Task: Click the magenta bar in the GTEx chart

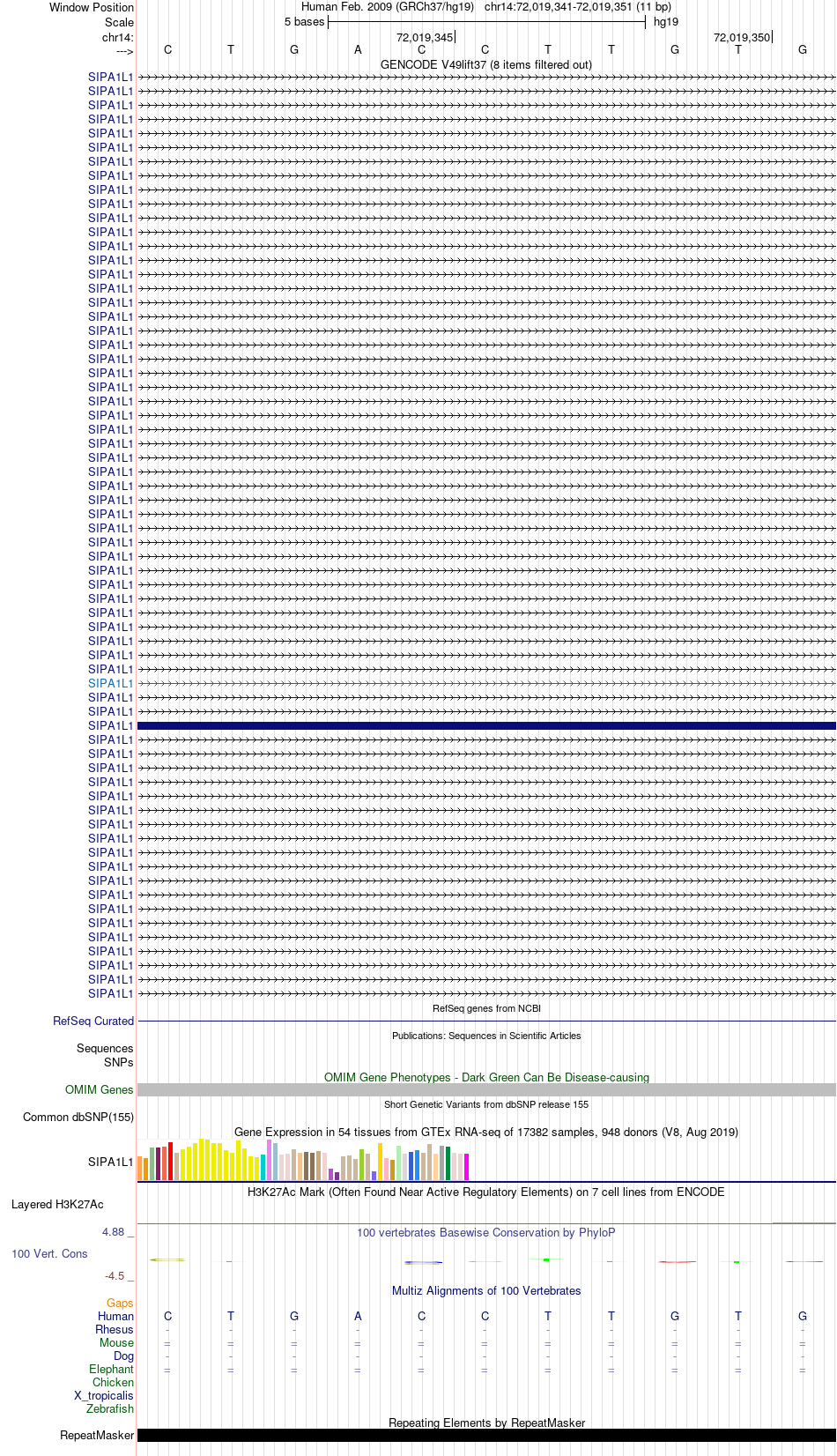Action: [x=466, y=1167]
